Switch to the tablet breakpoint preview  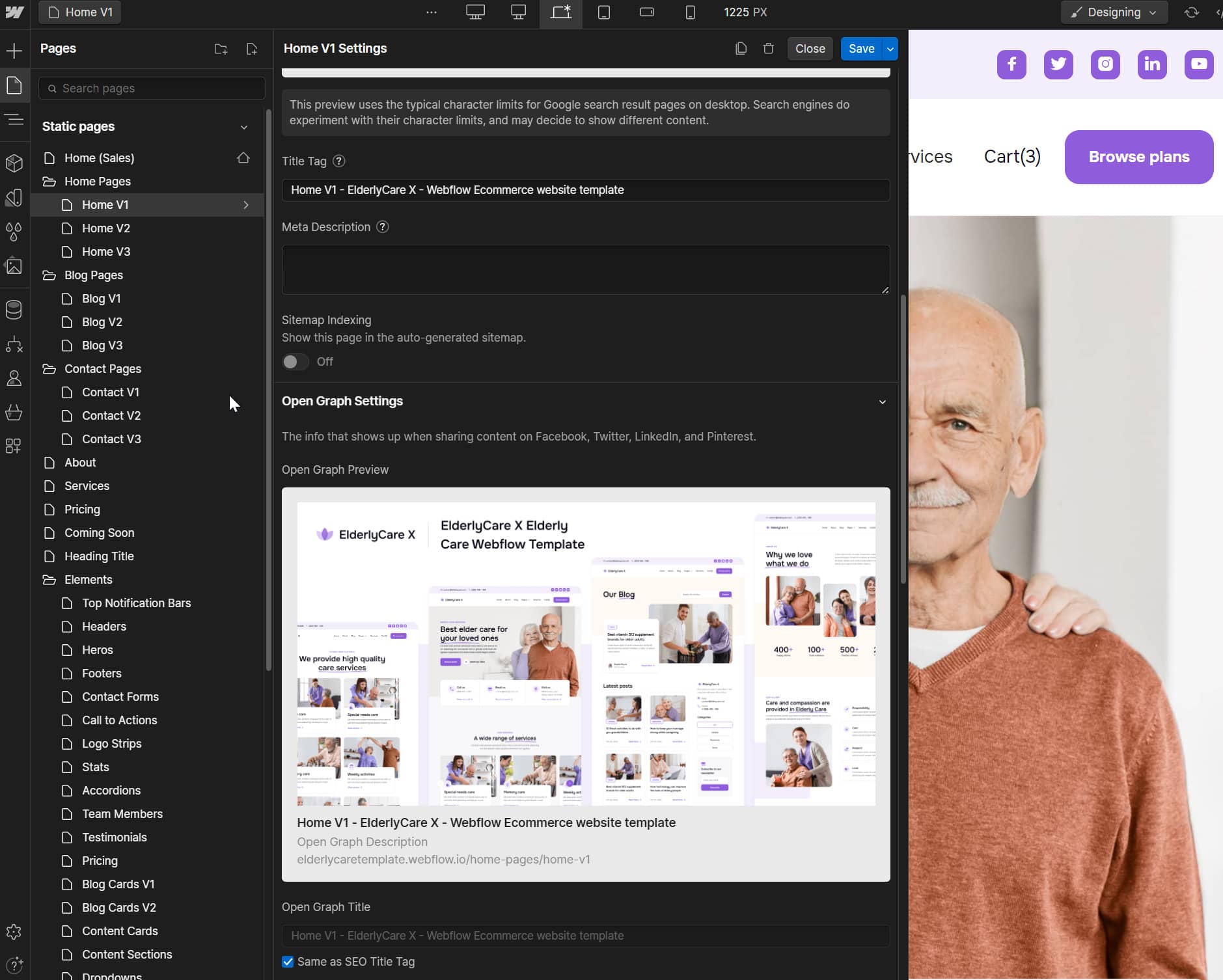click(603, 12)
